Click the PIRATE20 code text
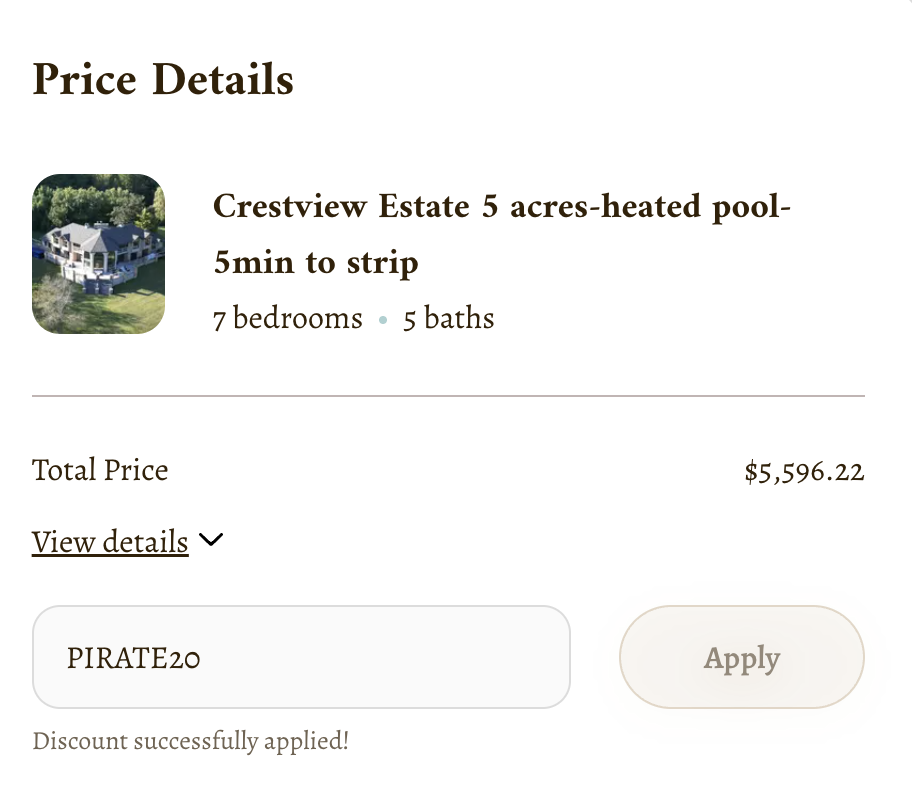This screenshot has height=796, width=912. pyautogui.click(x=134, y=658)
